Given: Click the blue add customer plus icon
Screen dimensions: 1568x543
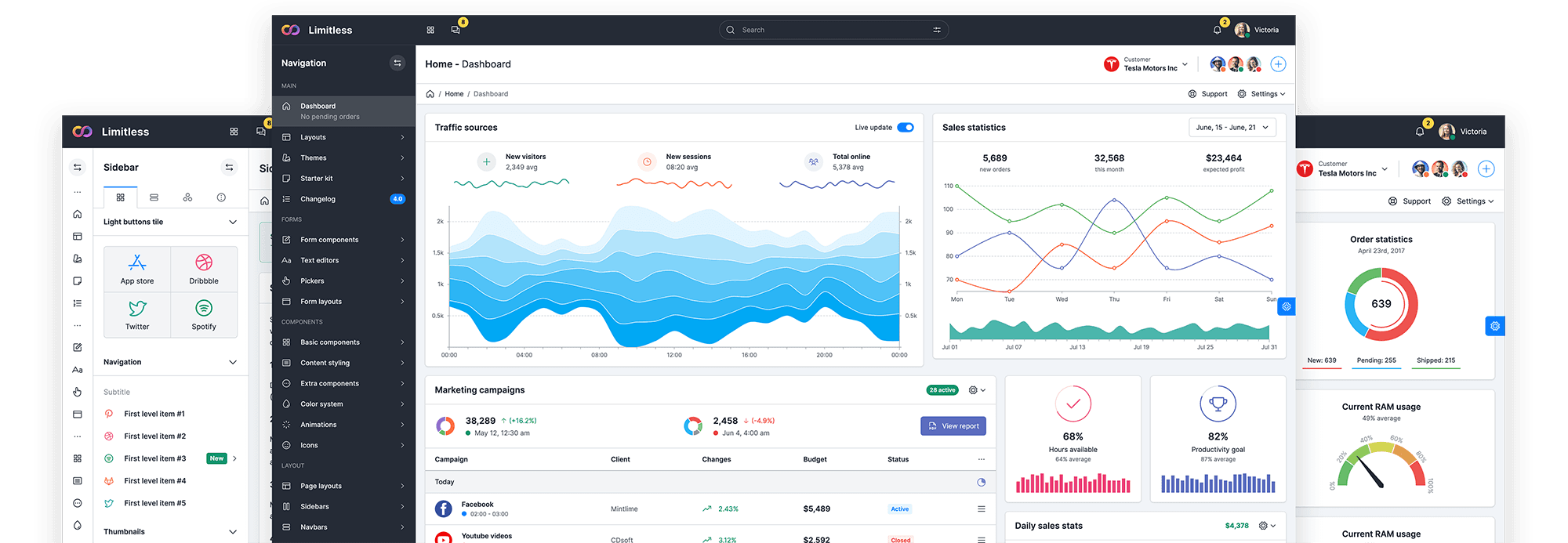Looking at the screenshot, I should [1278, 64].
